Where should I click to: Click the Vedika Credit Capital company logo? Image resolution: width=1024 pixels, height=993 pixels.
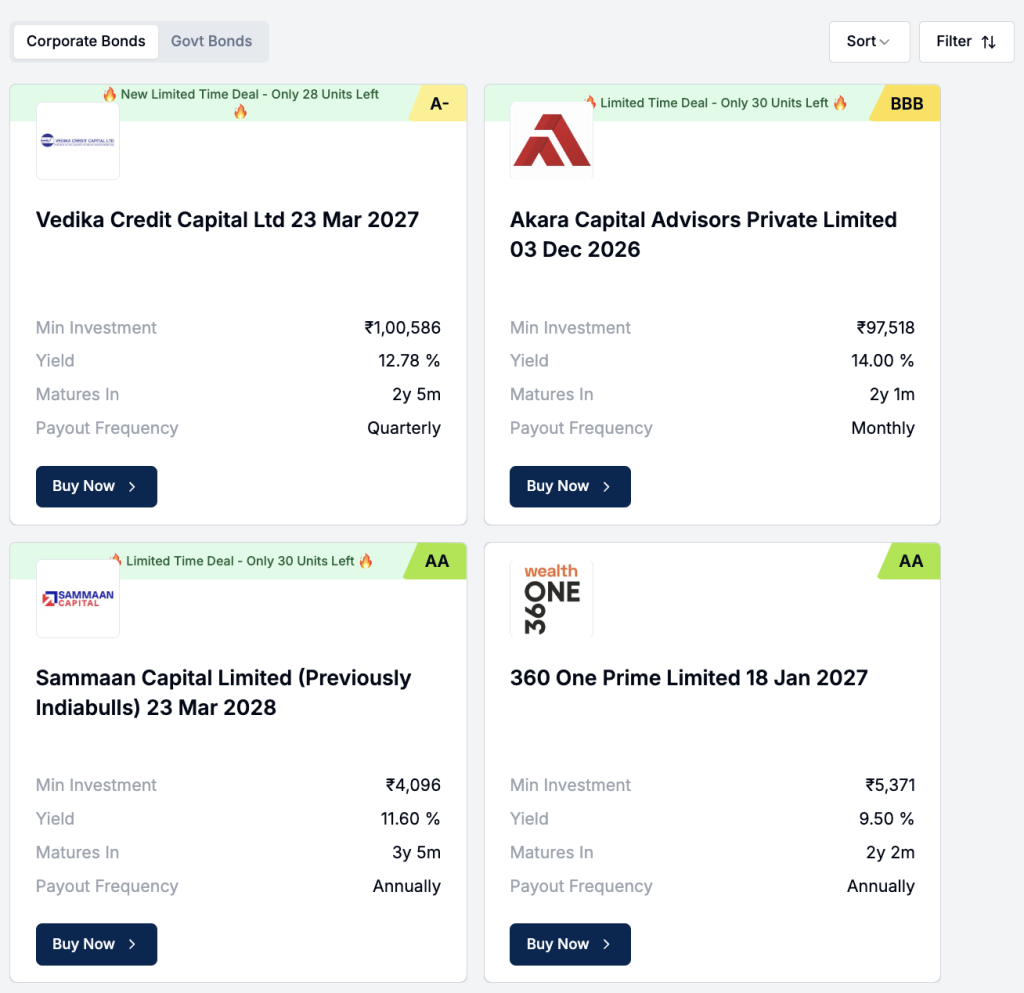pyautogui.click(x=77, y=140)
